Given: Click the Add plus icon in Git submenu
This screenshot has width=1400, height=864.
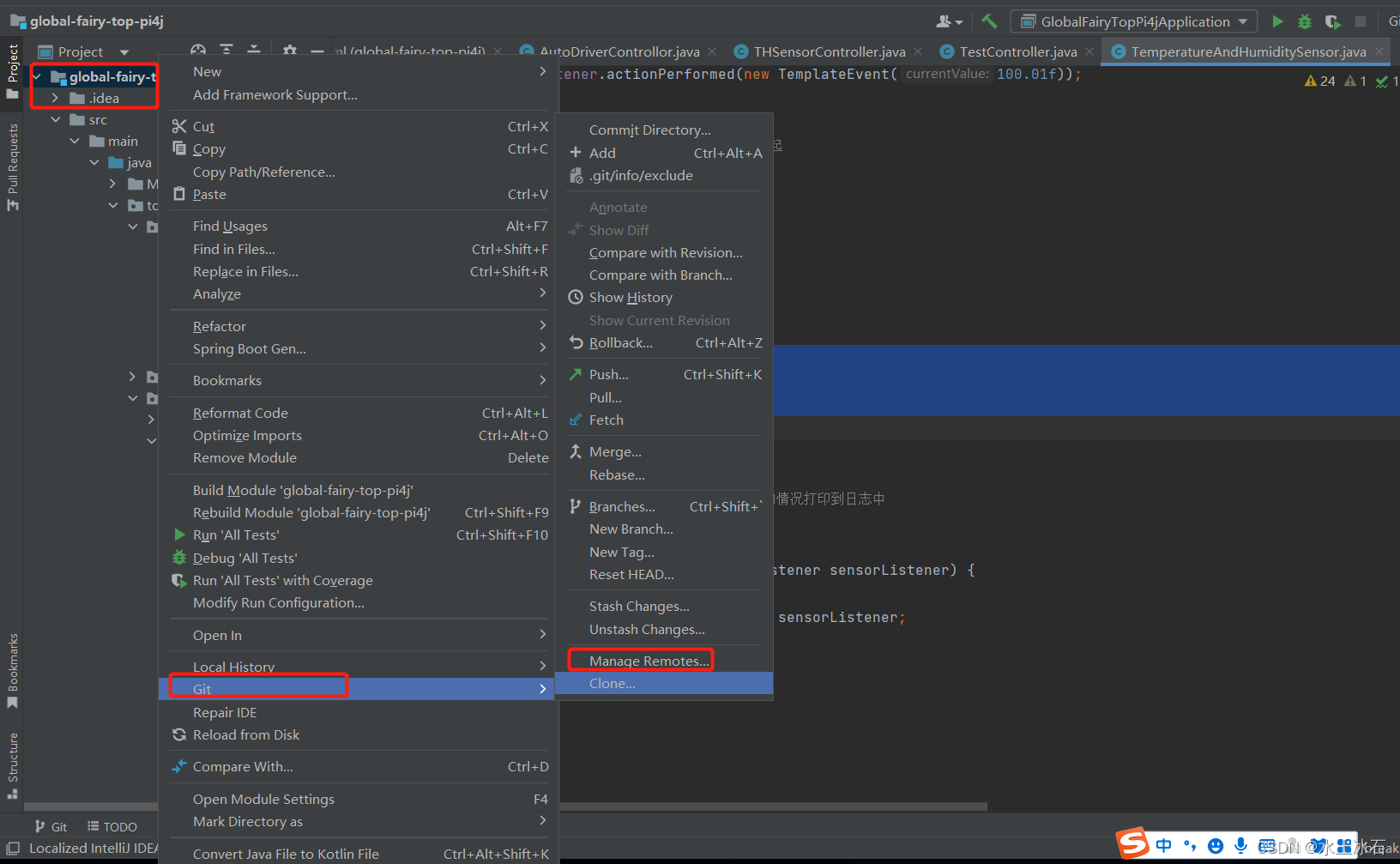Looking at the screenshot, I should [576, 153].
